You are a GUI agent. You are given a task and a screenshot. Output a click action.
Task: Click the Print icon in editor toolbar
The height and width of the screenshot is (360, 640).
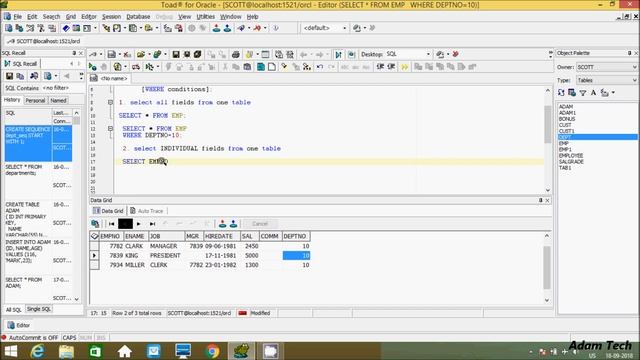tap(236, 54)
